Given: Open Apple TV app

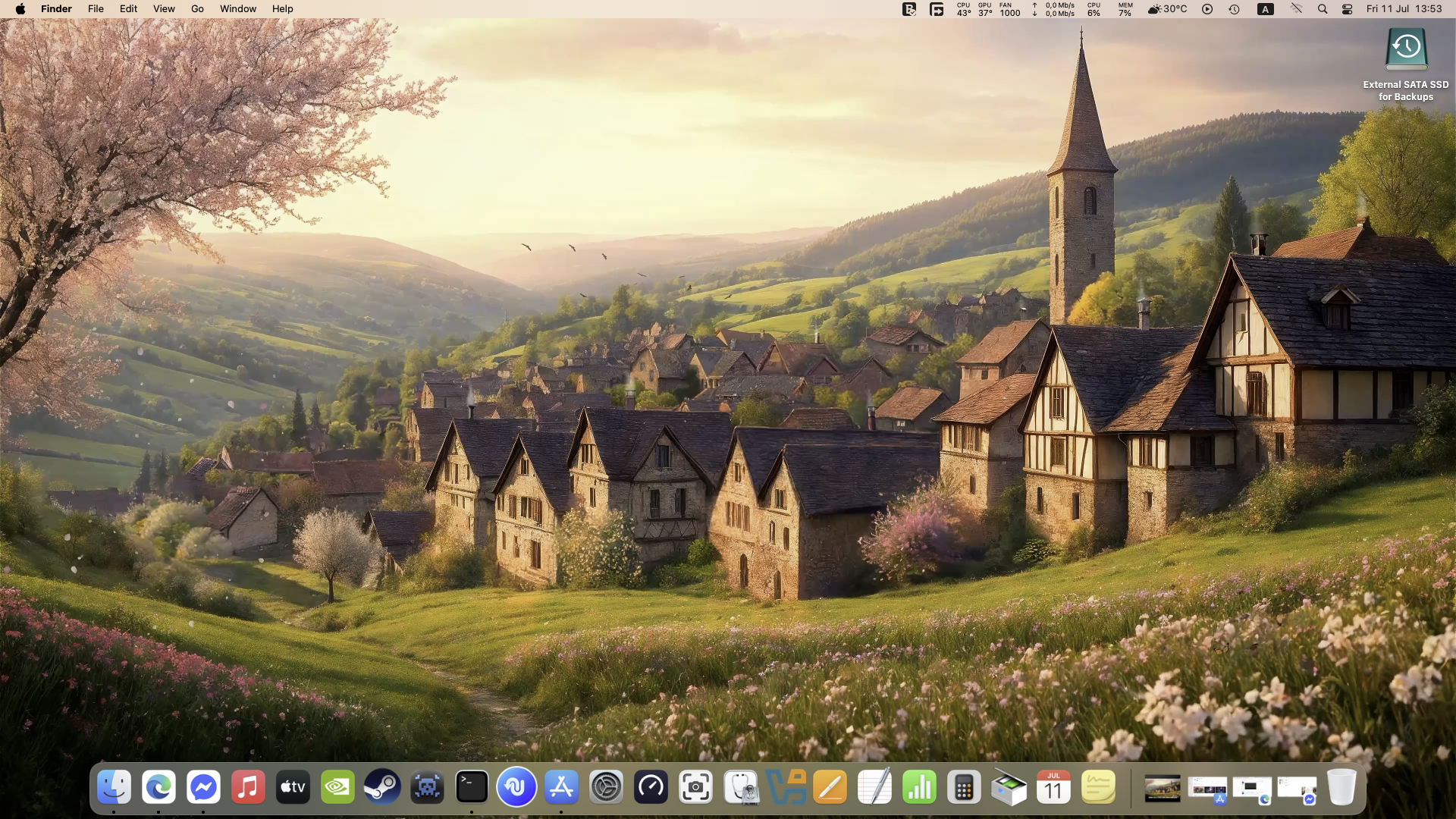Looking at the screenshot, I should click(293, 788).
